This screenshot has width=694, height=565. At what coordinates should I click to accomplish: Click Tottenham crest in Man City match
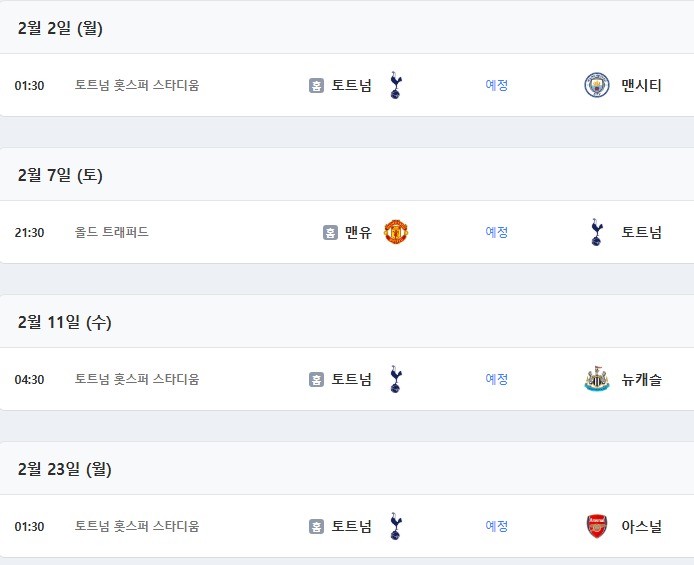coord(395,85)
